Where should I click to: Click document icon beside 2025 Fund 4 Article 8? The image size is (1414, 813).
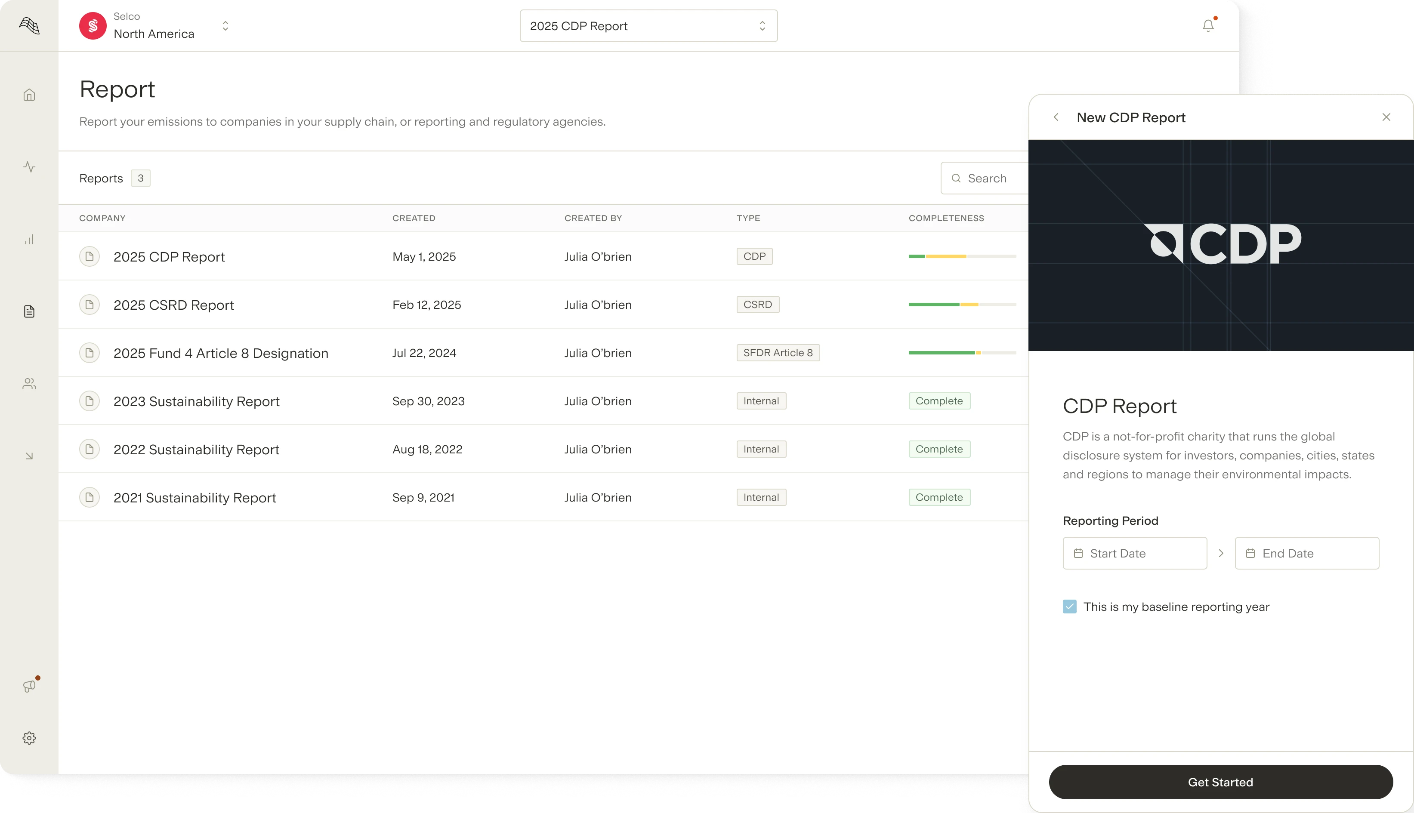pyautogui.click(x=89, y=353)
